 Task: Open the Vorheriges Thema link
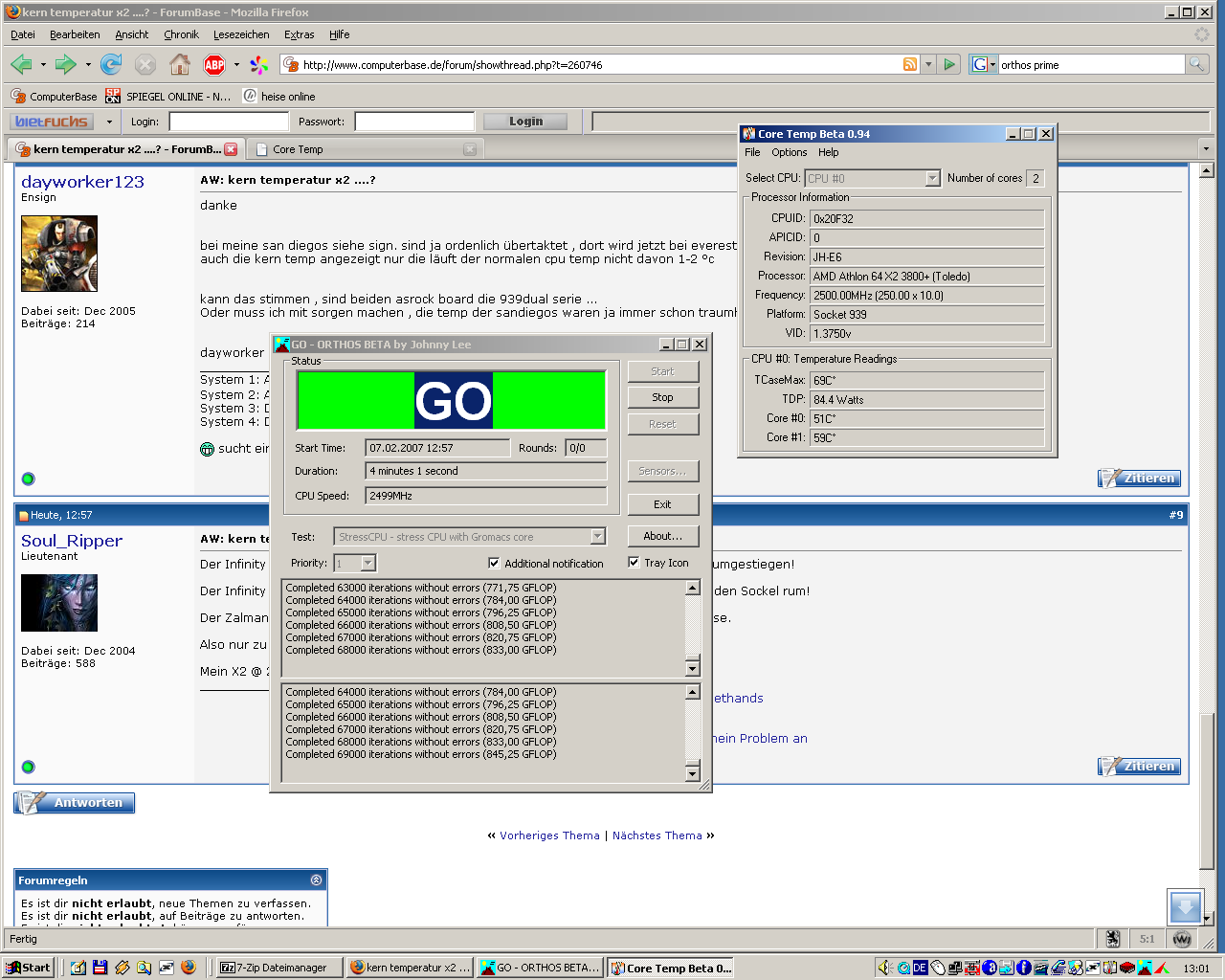pos(549,835)
